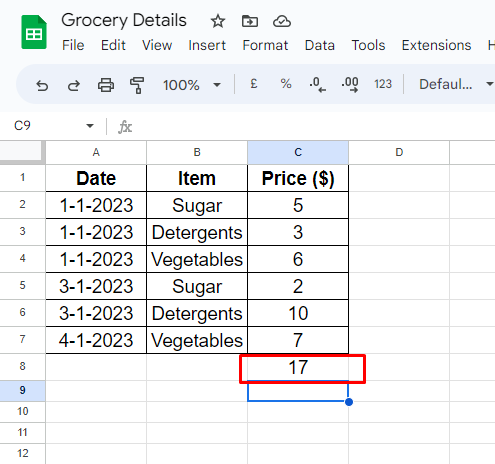Open the Default font dropdown
This screenshot has width=495, height=464.
pos(455,84)
